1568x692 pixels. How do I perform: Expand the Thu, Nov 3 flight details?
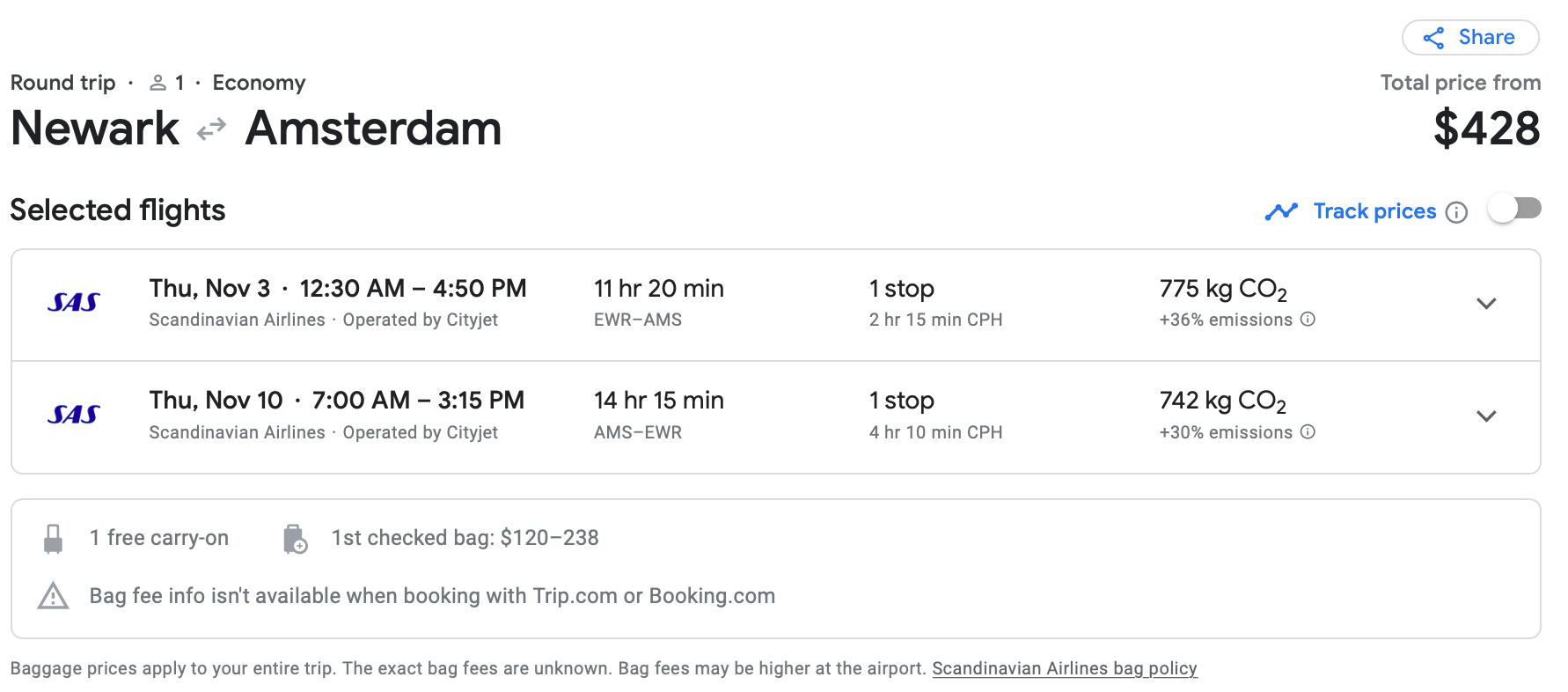coord(1486,304)
